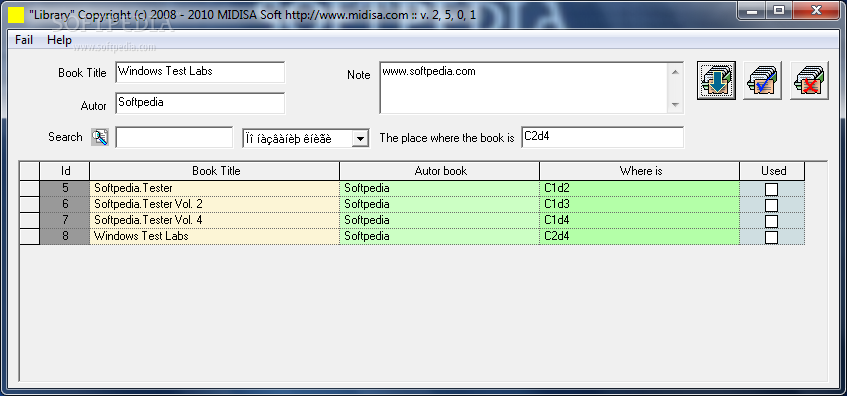Click the book place field containing C2d4
The height and width of the screenshot is (396, 847).
click(602, 137)
